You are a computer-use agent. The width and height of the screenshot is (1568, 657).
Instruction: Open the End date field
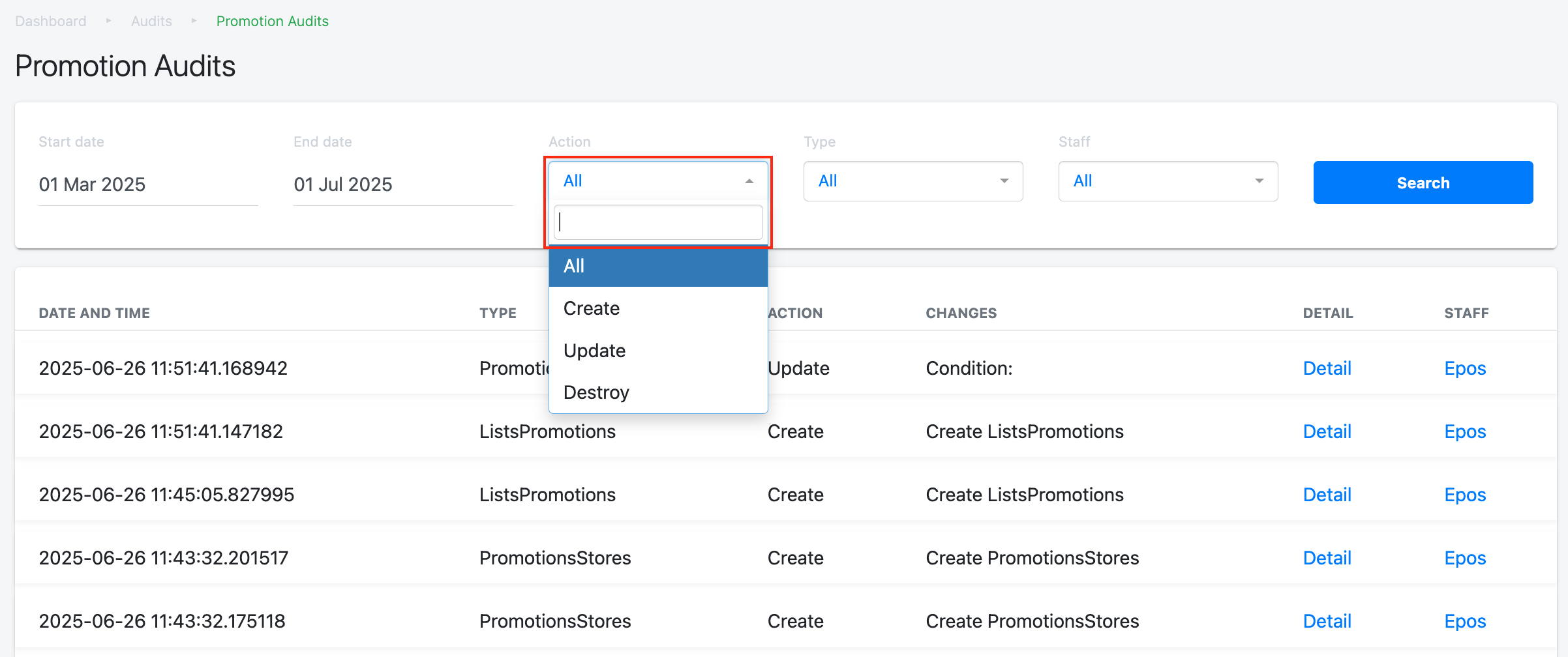point(402,184)
